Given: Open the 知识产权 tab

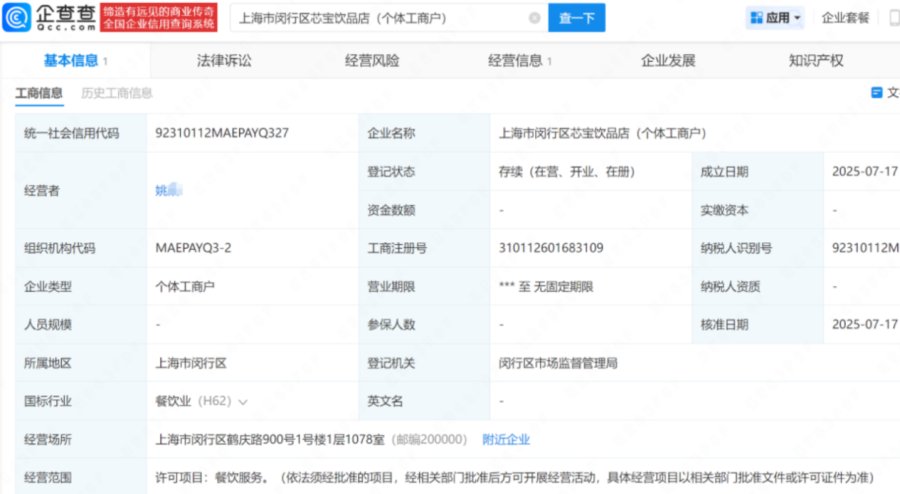Looking at the screenshot, I should click(x=816, y=60).
